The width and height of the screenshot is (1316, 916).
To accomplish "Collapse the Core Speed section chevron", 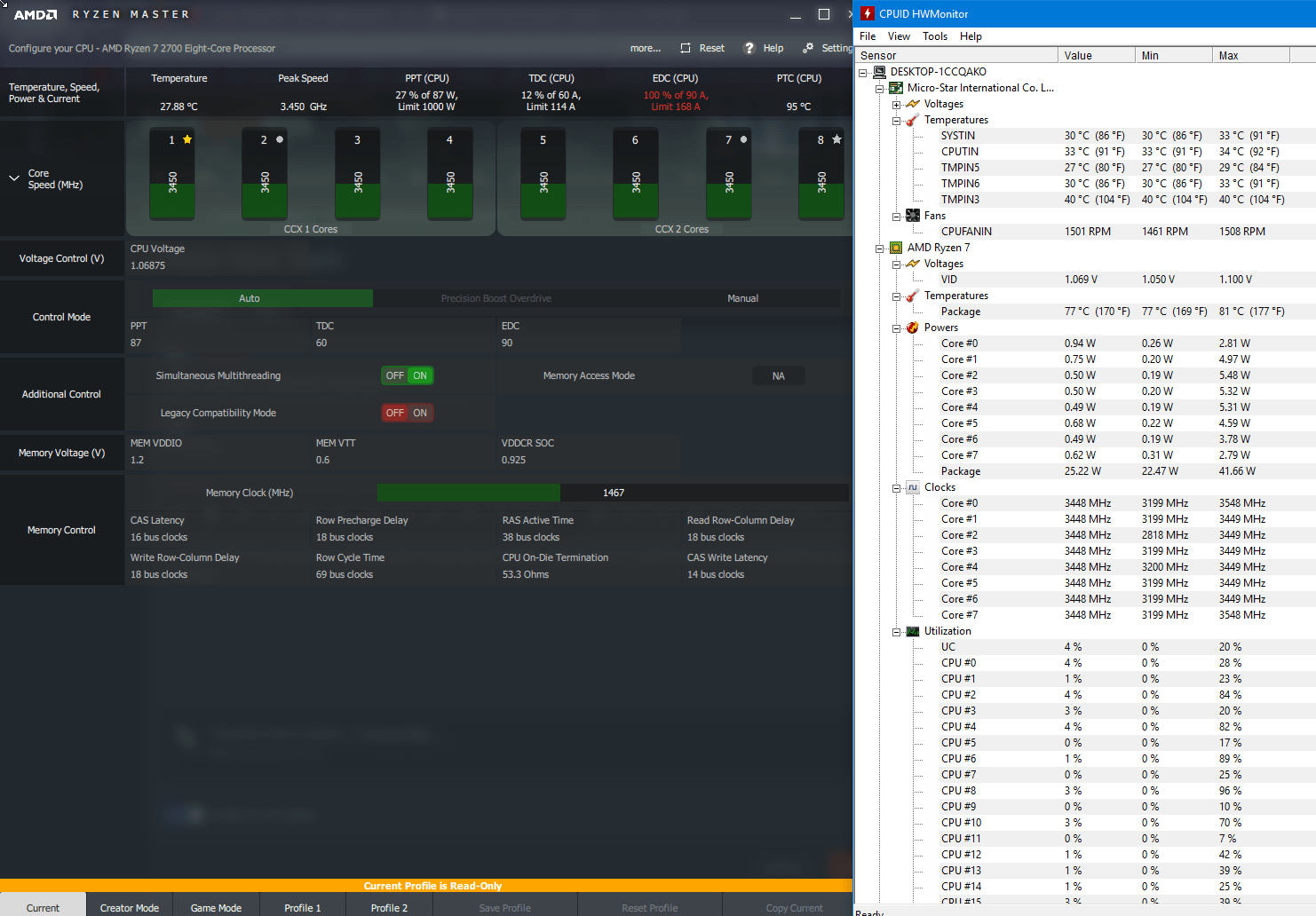I will click(14, 178).
